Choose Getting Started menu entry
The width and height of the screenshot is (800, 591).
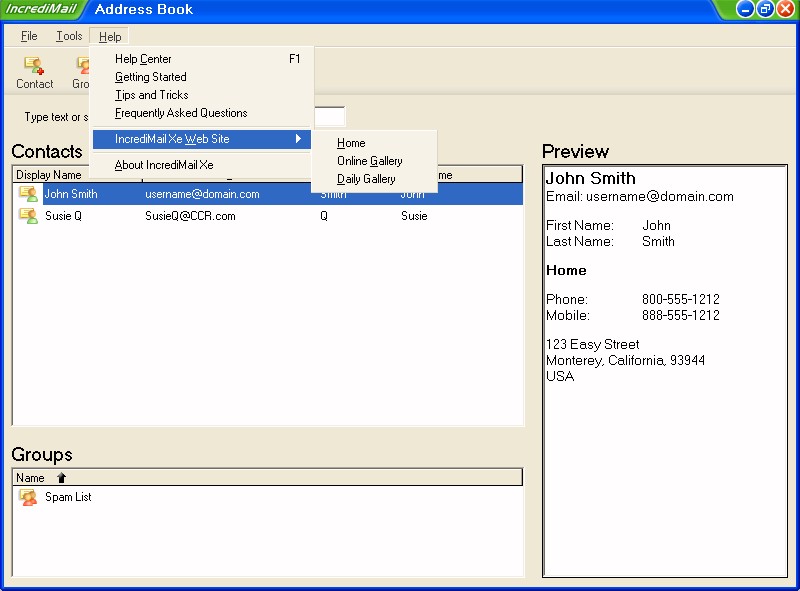150,77
